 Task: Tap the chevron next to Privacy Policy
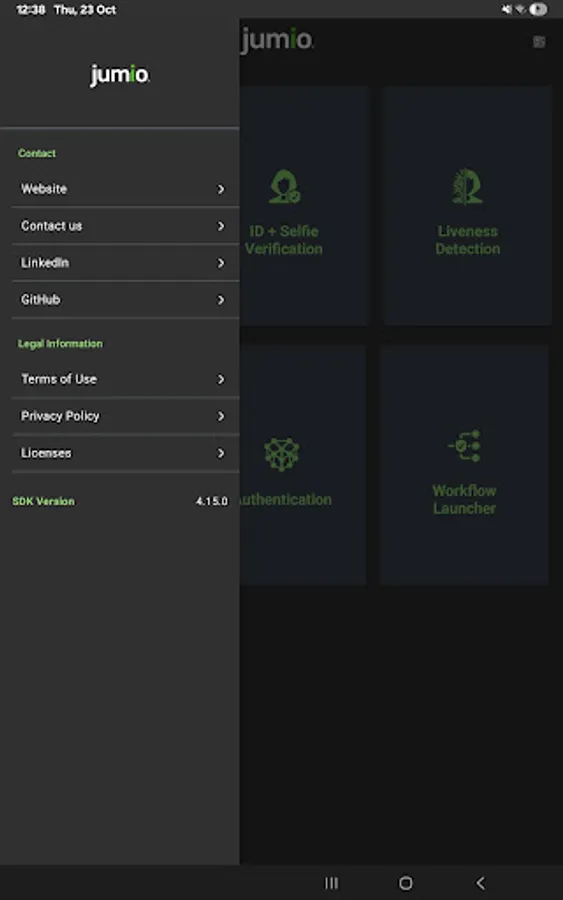coord(221,416)
